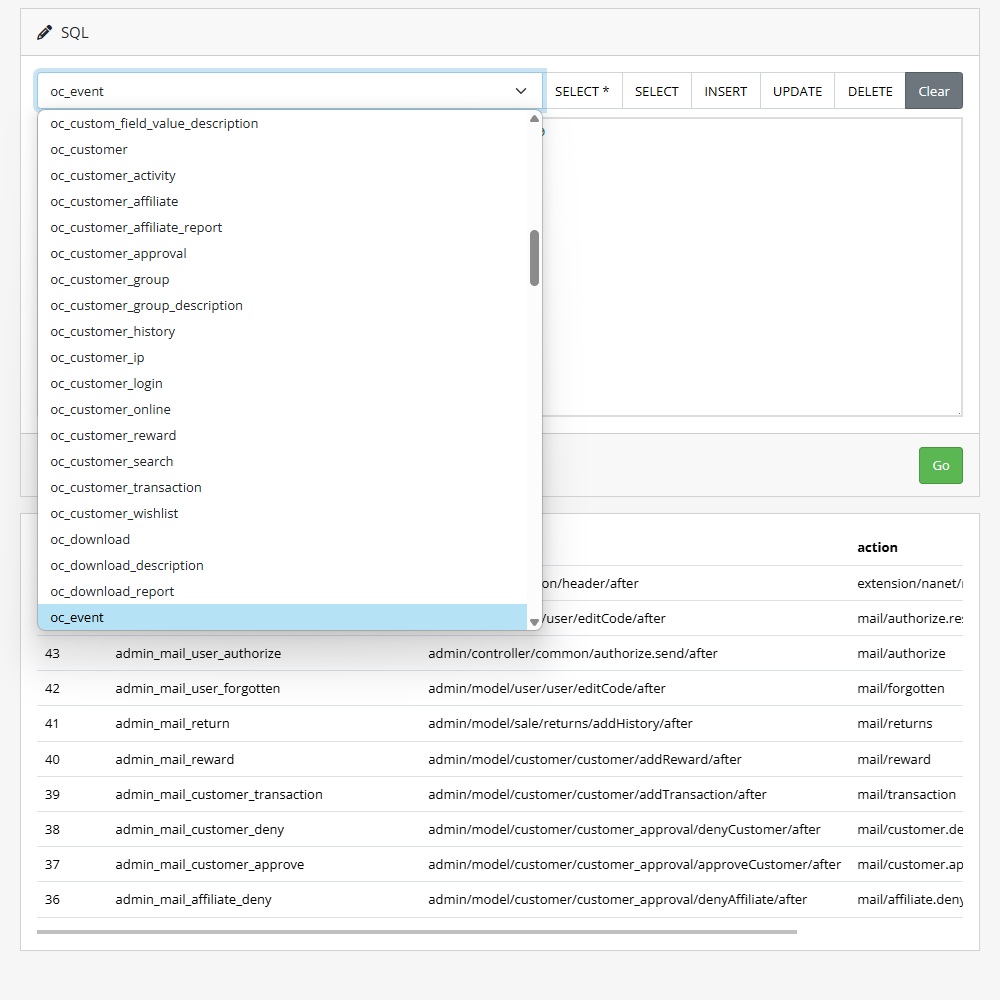The image size is (1000, 1000).
Task: Select oc_customer from the table list
Action: pos(89,150)
